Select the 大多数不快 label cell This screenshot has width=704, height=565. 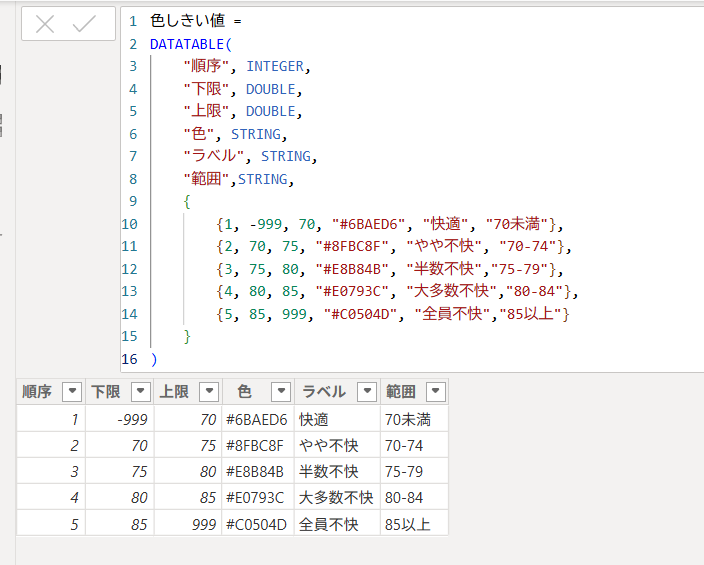tap(337, 497)
